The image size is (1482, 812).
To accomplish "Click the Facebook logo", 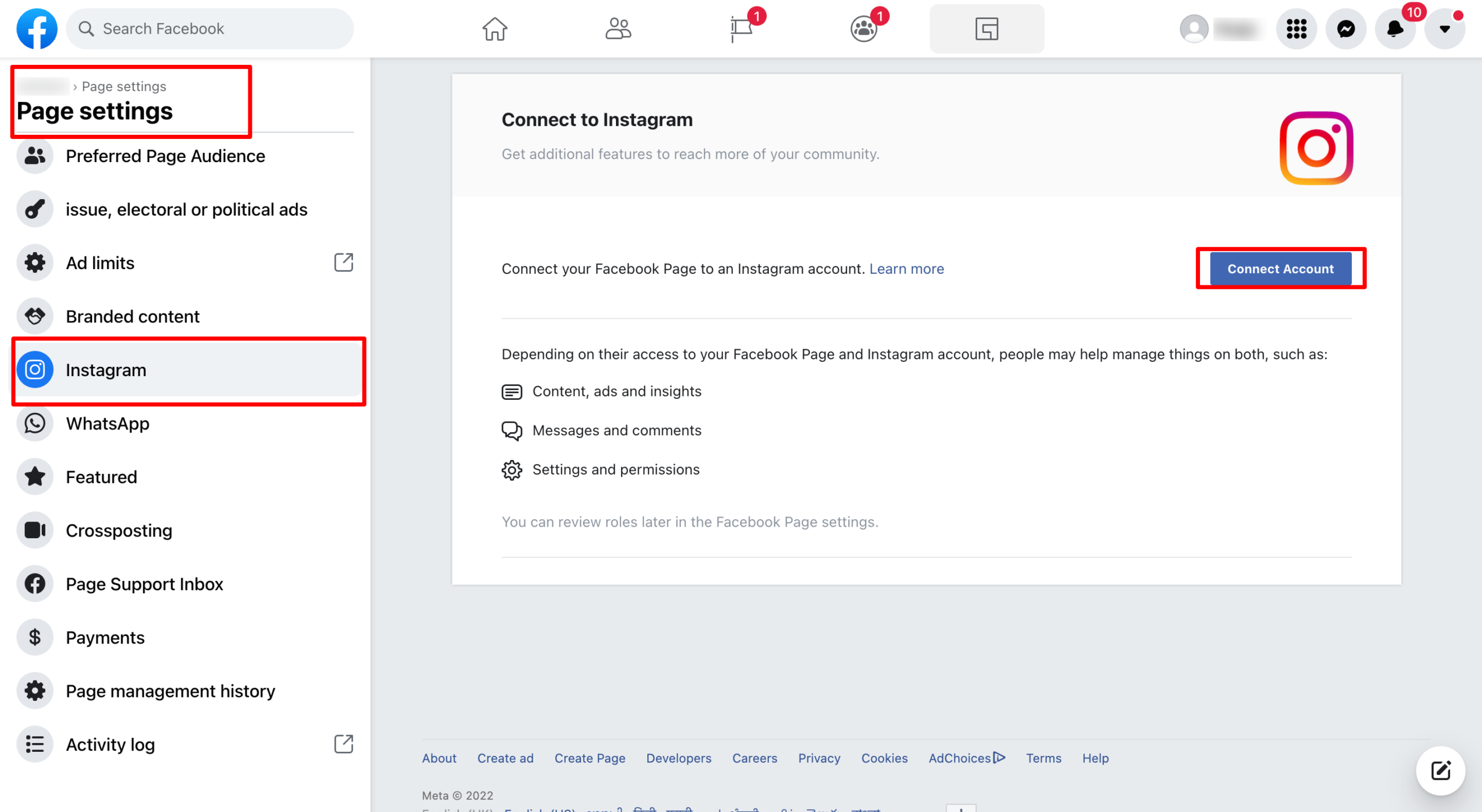I will coord(36,28).
